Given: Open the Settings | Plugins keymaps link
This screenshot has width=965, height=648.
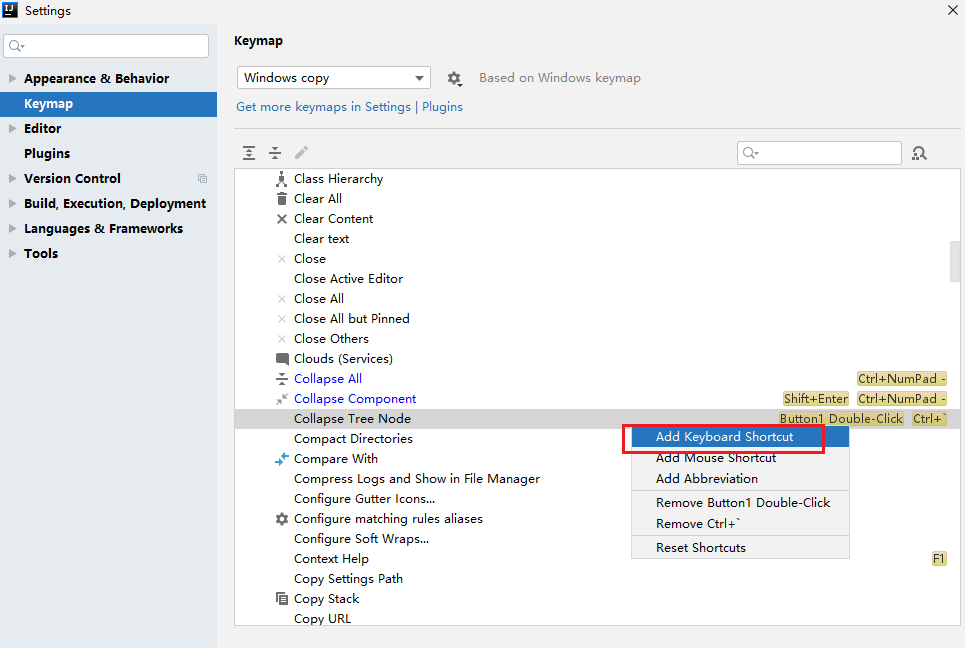Looking at the screenshot, I should (350, 107).
